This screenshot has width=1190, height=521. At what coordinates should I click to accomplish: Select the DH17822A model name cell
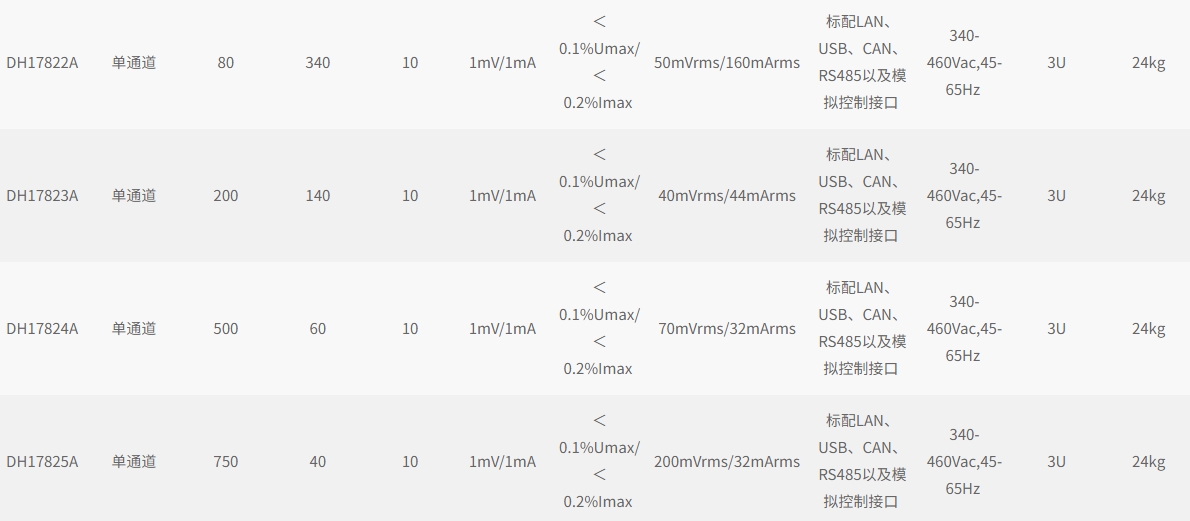[x=42, y=62]
